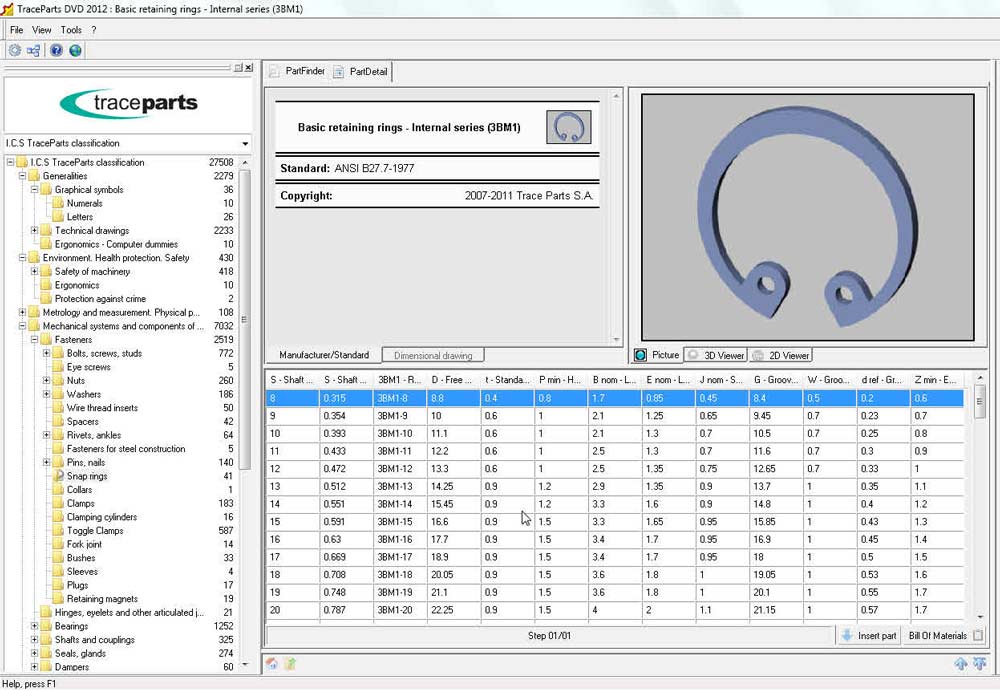Close the left classification panel
The image size is (1000, 690).
point(248,67)
